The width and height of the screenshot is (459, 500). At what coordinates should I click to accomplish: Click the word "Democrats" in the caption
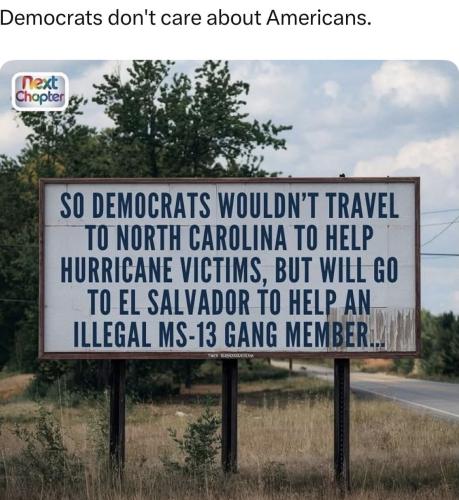[x=51, y=18]
